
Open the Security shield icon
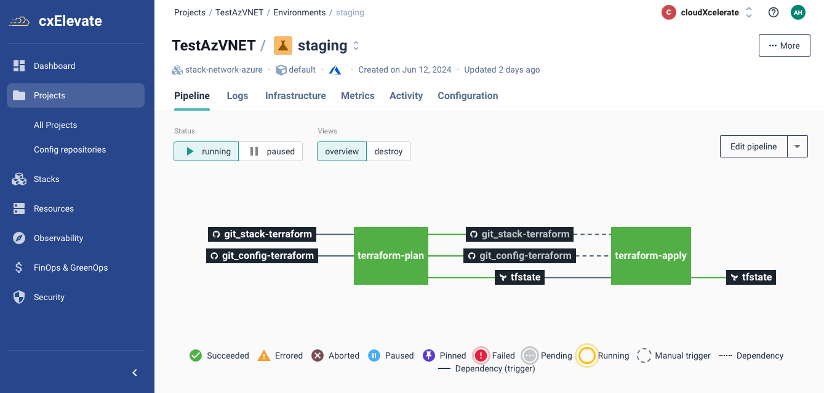(x=19, y=297)
